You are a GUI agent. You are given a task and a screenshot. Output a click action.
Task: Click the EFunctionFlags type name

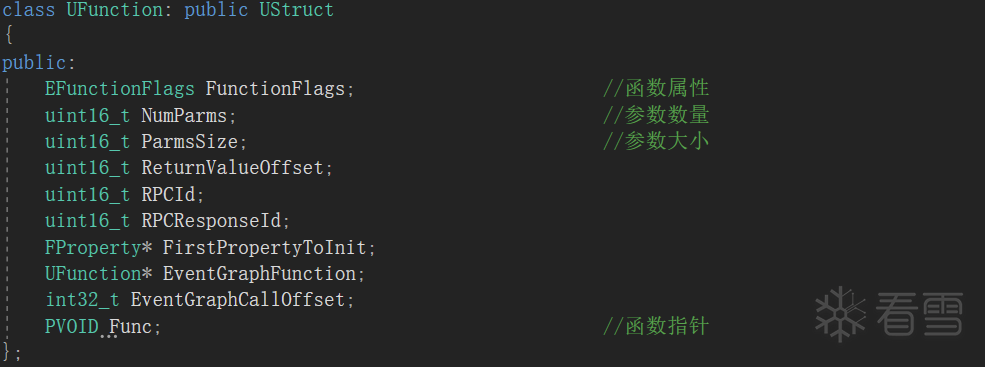click(119, 89)
